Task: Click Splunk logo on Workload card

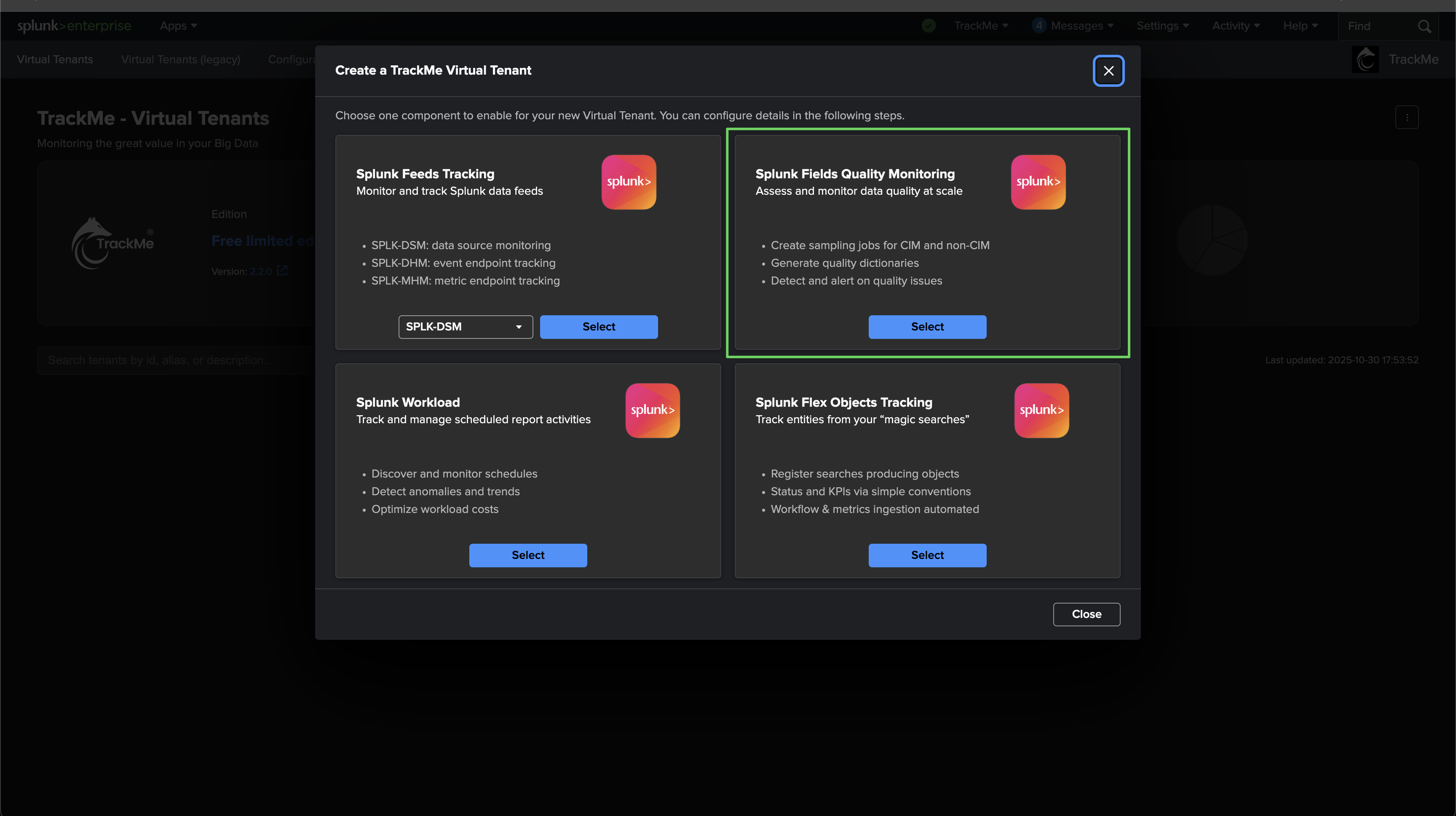Action: point(652,411)
